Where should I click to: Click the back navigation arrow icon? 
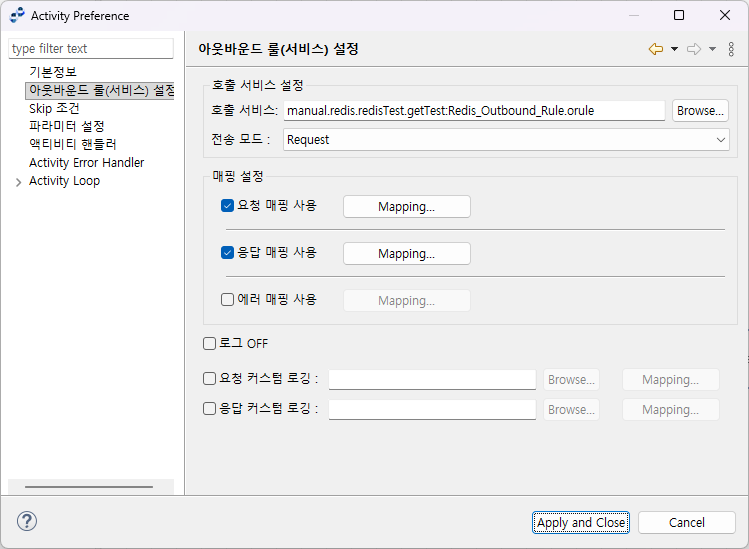coord(655,49)
